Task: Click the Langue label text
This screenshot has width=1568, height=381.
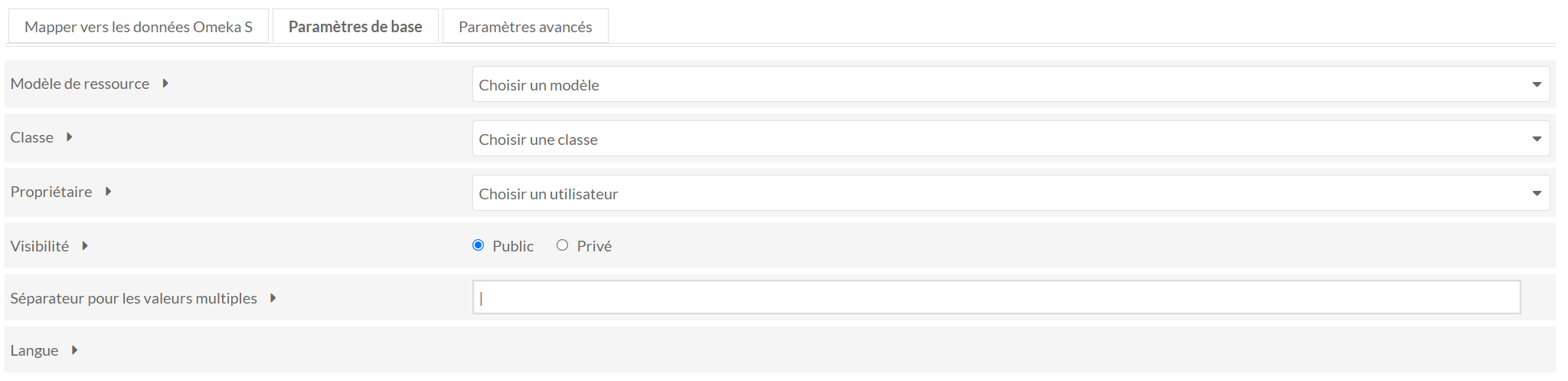Action: 34,350
